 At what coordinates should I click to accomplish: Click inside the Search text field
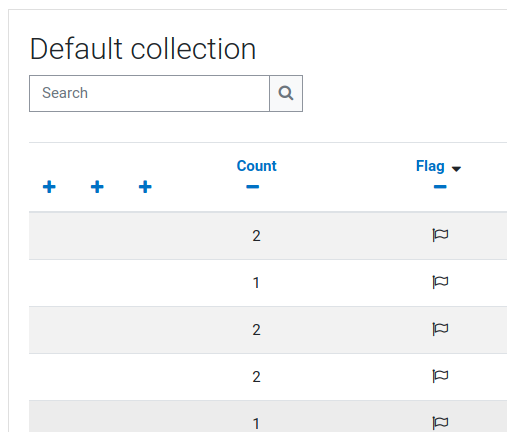[x=149, y=93]
